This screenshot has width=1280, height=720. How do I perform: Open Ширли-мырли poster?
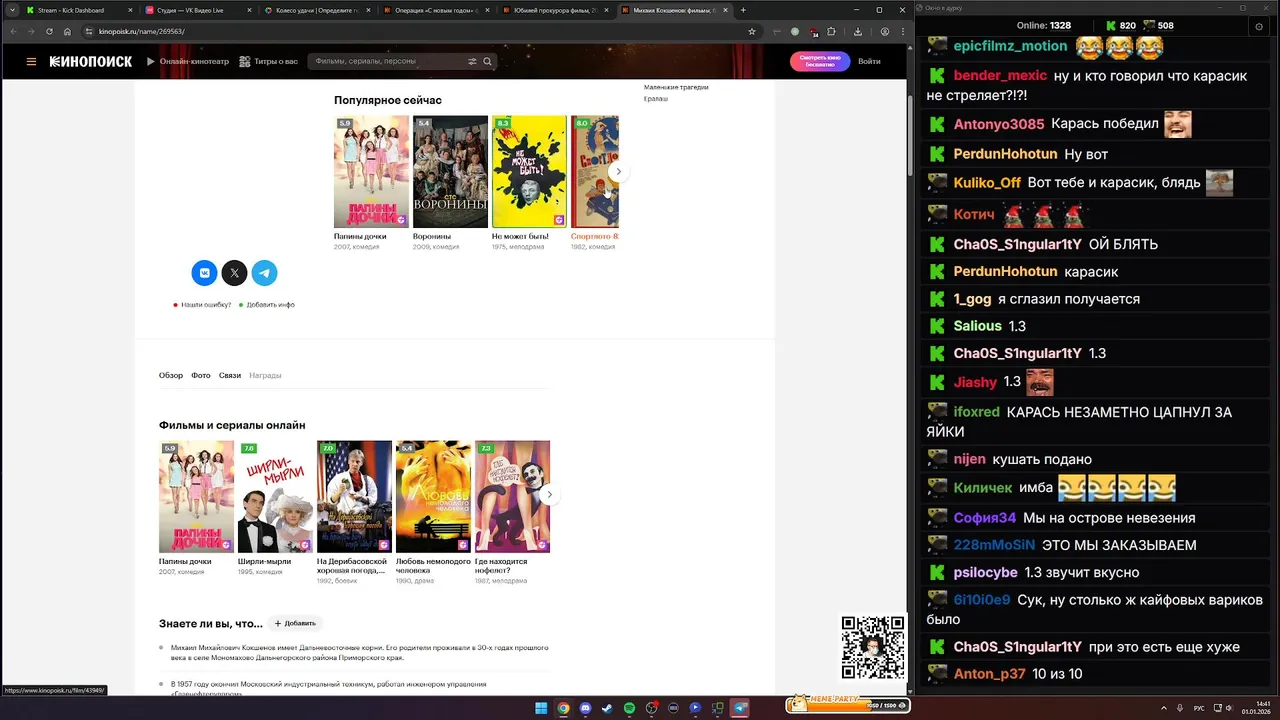click(x=275, y=497)
